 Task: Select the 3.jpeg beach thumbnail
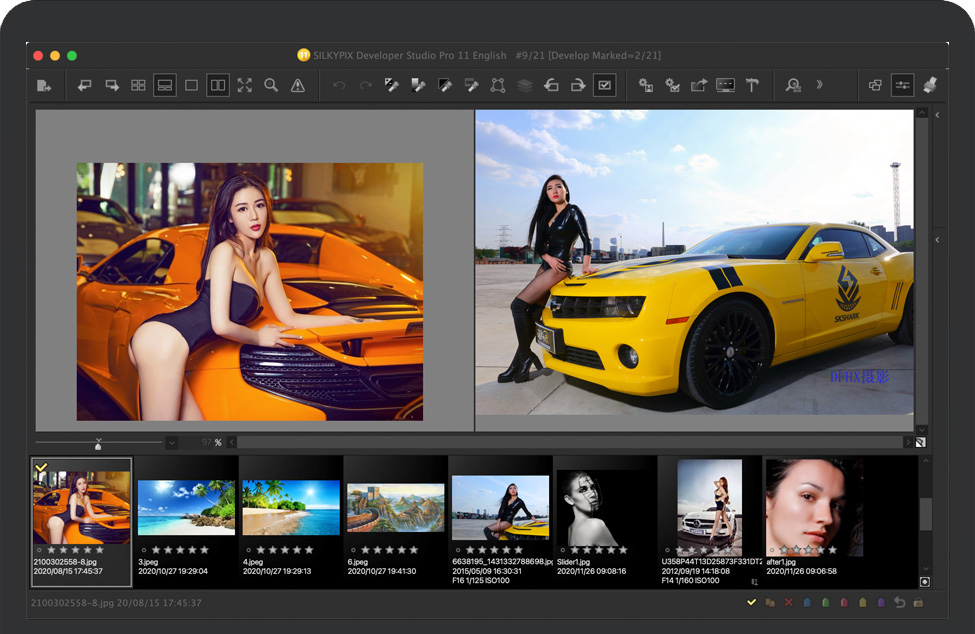186,507
